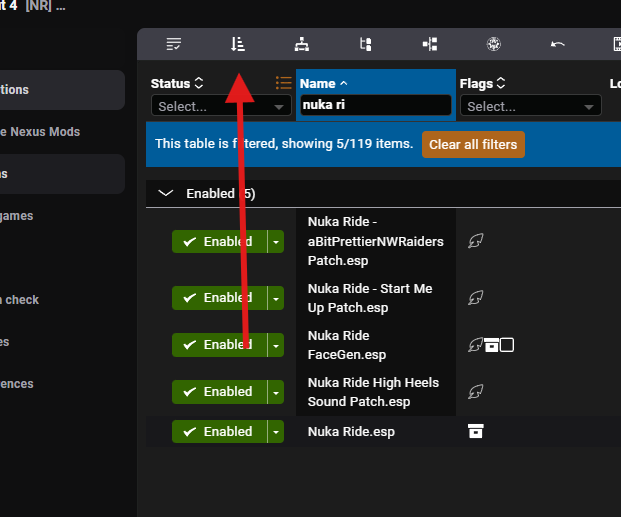Screen dimensions: 621x517
Task: Toggle Enabled status of Nuka Ride FaceGen.esp
Action: [x=219, y=345]
